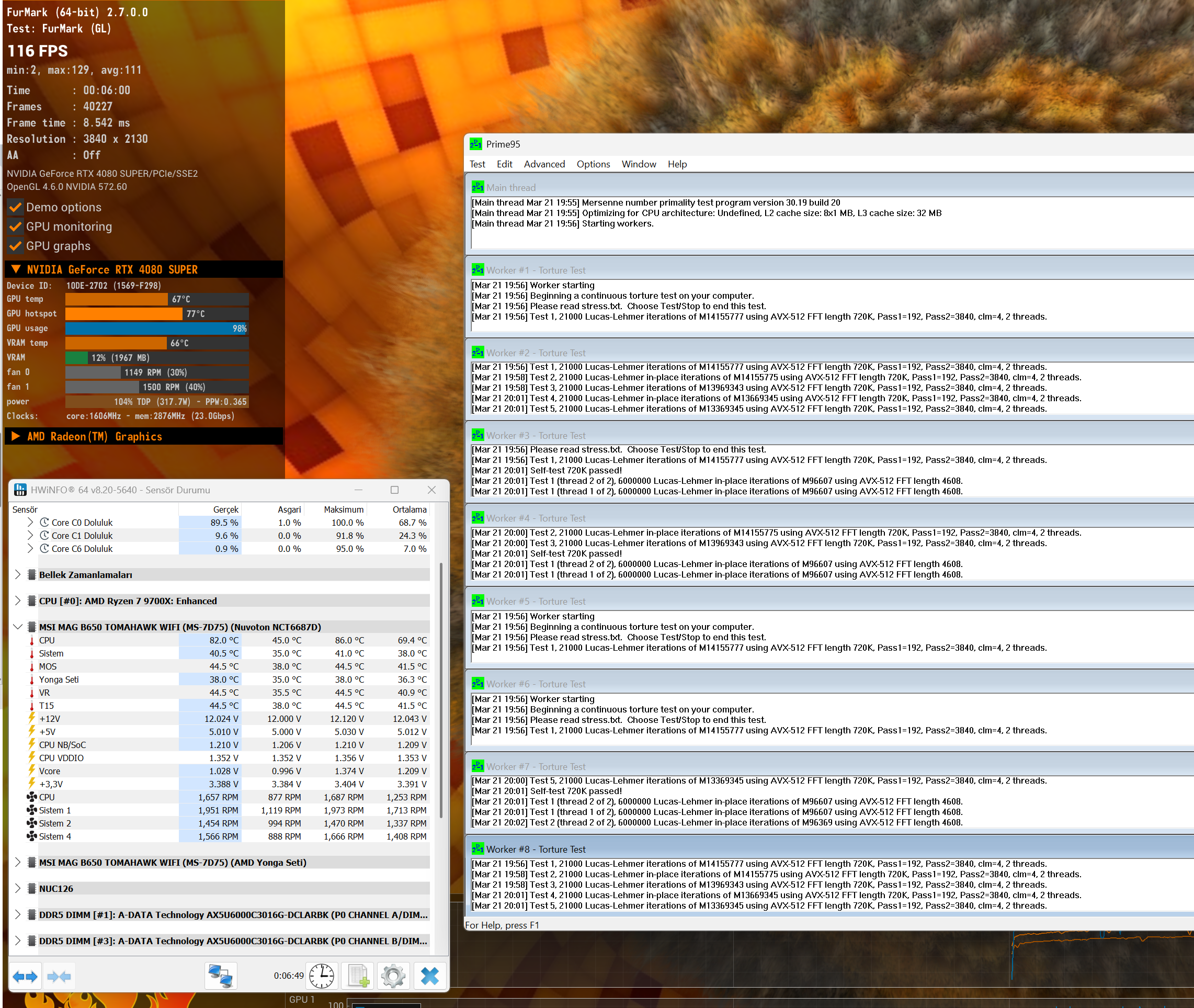
Task: Toggle the GPU monitoring checkbox
Action: point(15,227)
